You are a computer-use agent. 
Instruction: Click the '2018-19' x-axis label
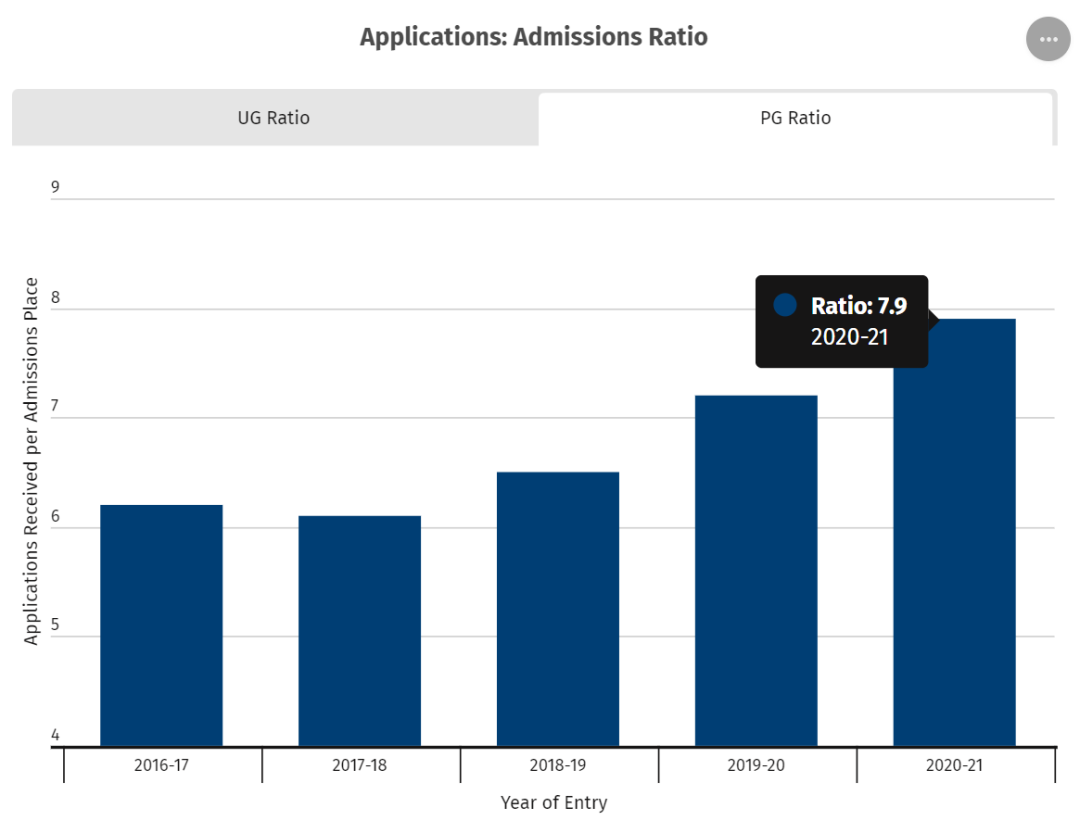[558, 765]
